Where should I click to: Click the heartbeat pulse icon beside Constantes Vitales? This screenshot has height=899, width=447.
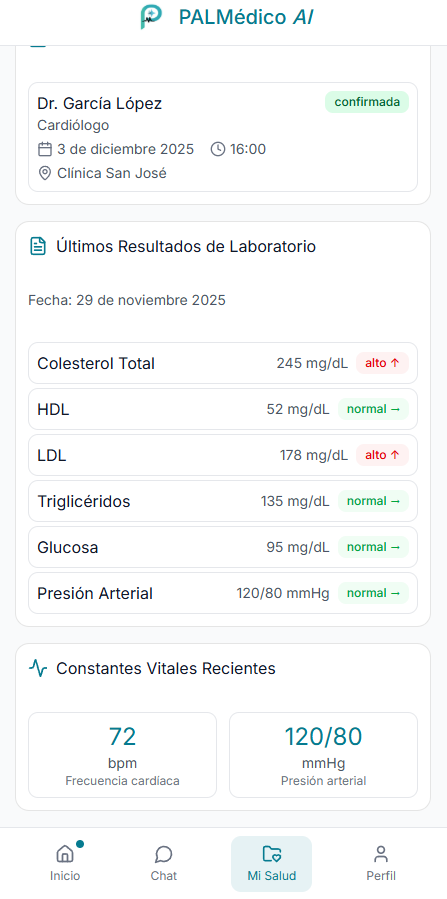point(38,669)
